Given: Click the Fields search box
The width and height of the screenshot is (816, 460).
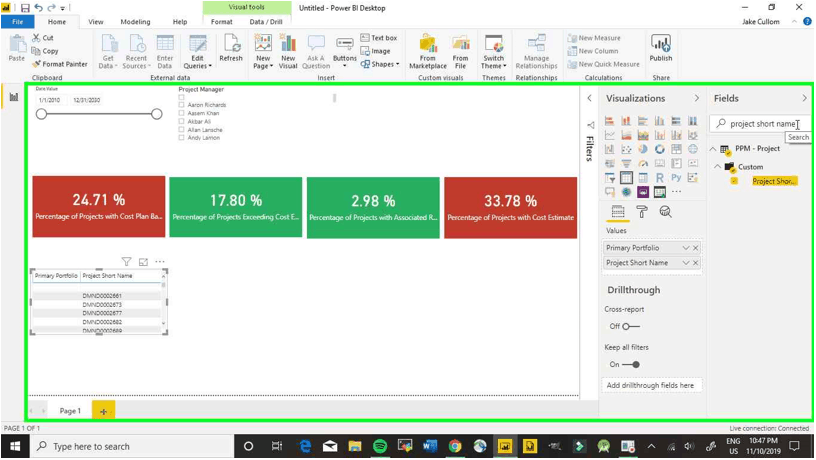Looking at the screenshot, I should click(x=760, y=124).
